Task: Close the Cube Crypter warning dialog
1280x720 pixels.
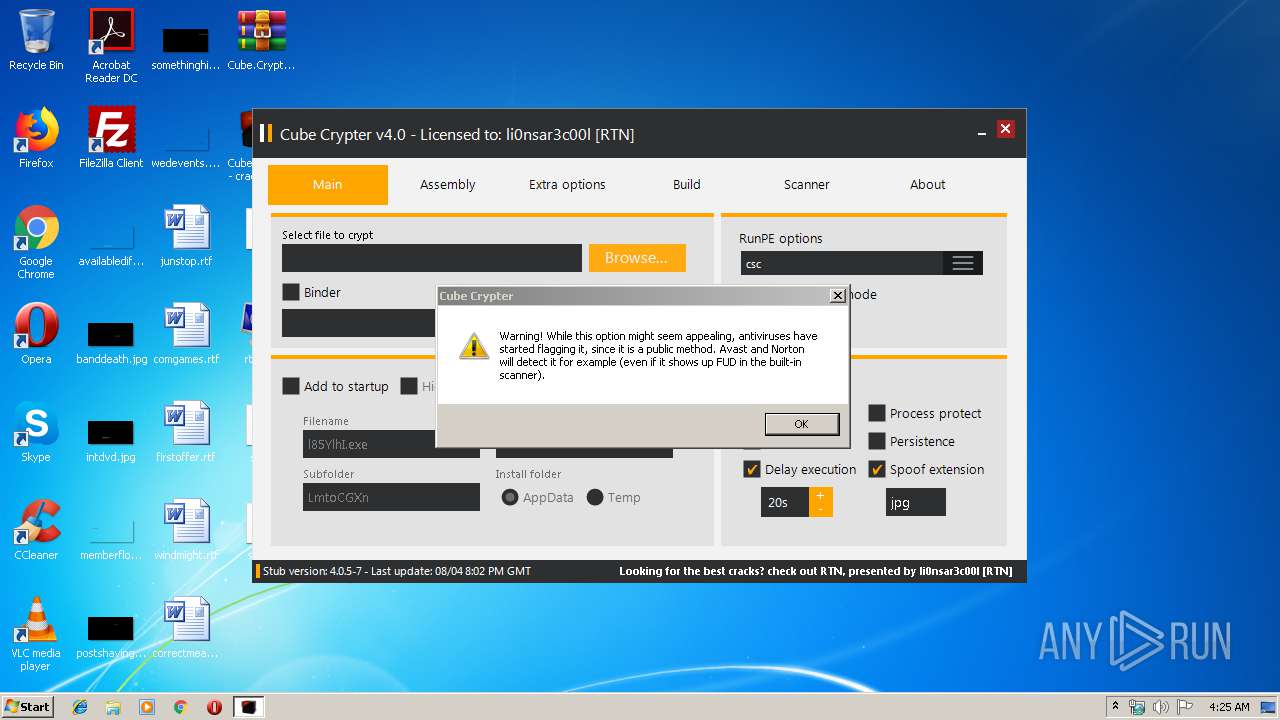Action: tap(837, 296)
